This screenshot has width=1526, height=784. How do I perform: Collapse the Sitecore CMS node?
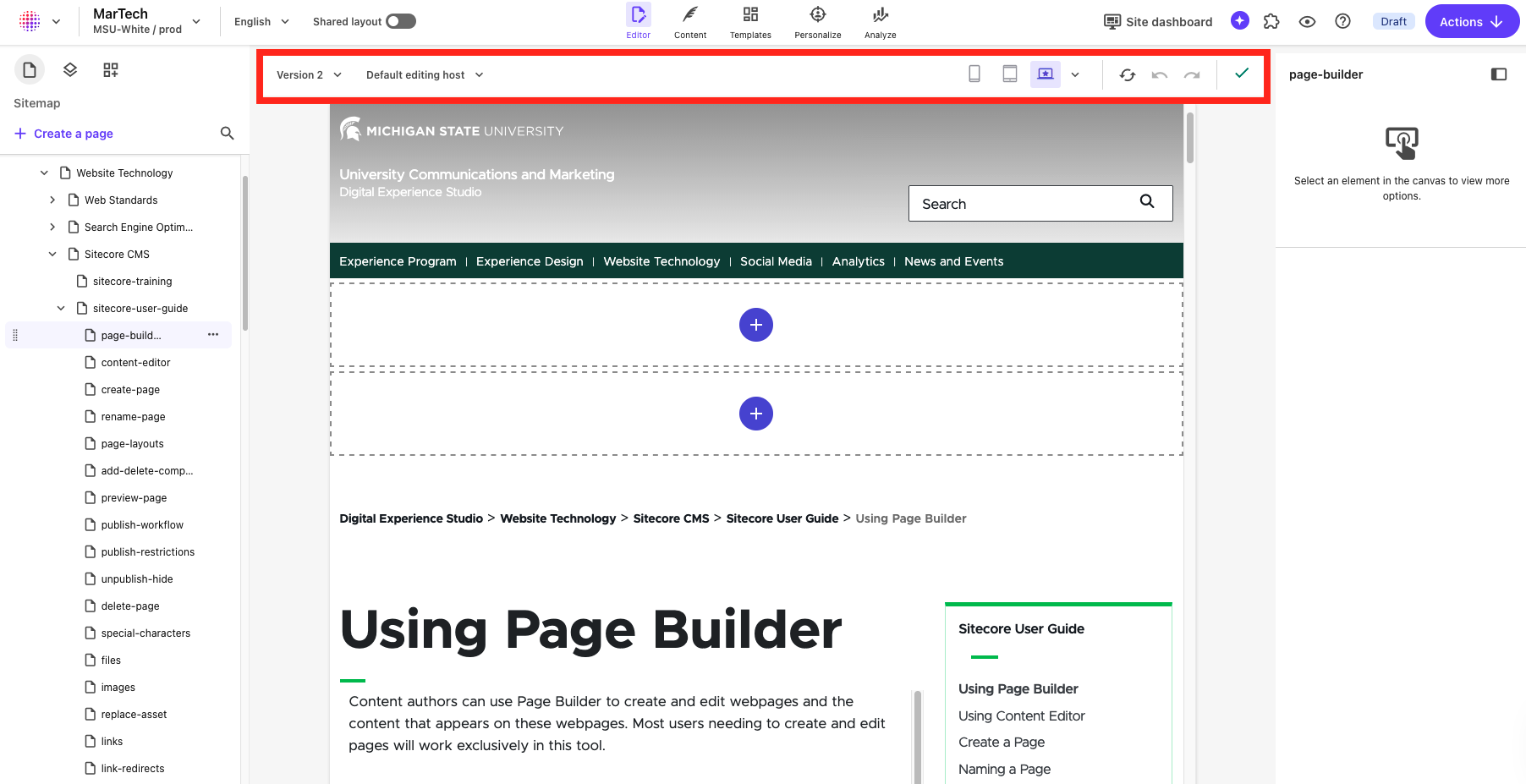click(52, 254)
